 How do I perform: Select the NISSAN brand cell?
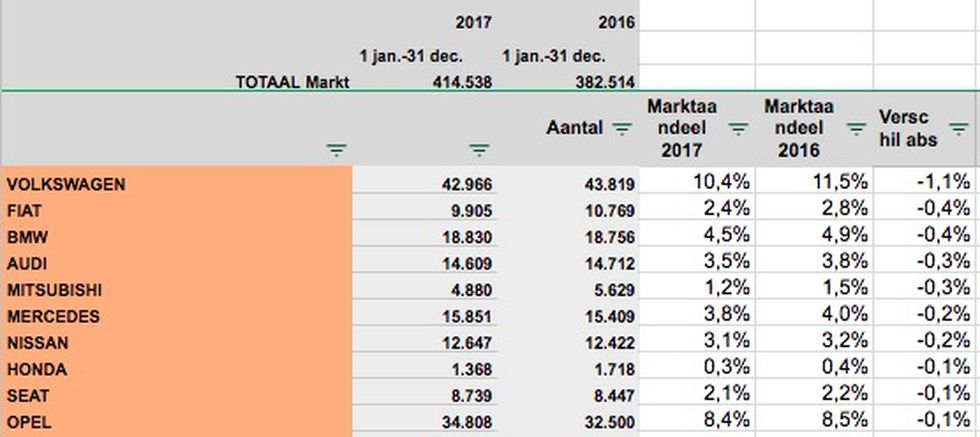click(177, 343)
